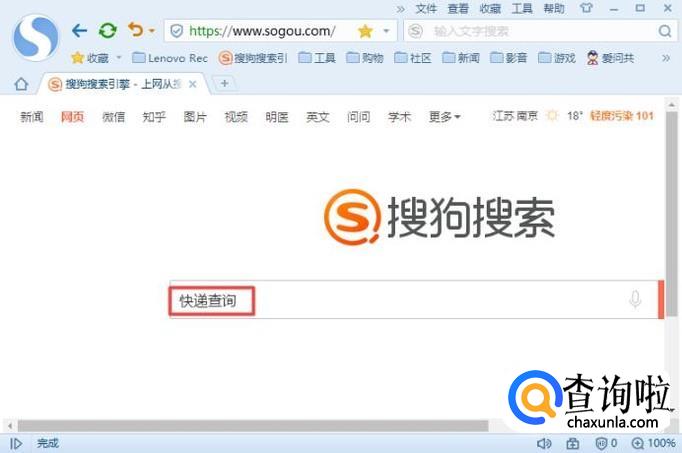Expand the bookmarks bar overflow chevron
Viewport: 682px width, 453px height.
tap(665, 58)
